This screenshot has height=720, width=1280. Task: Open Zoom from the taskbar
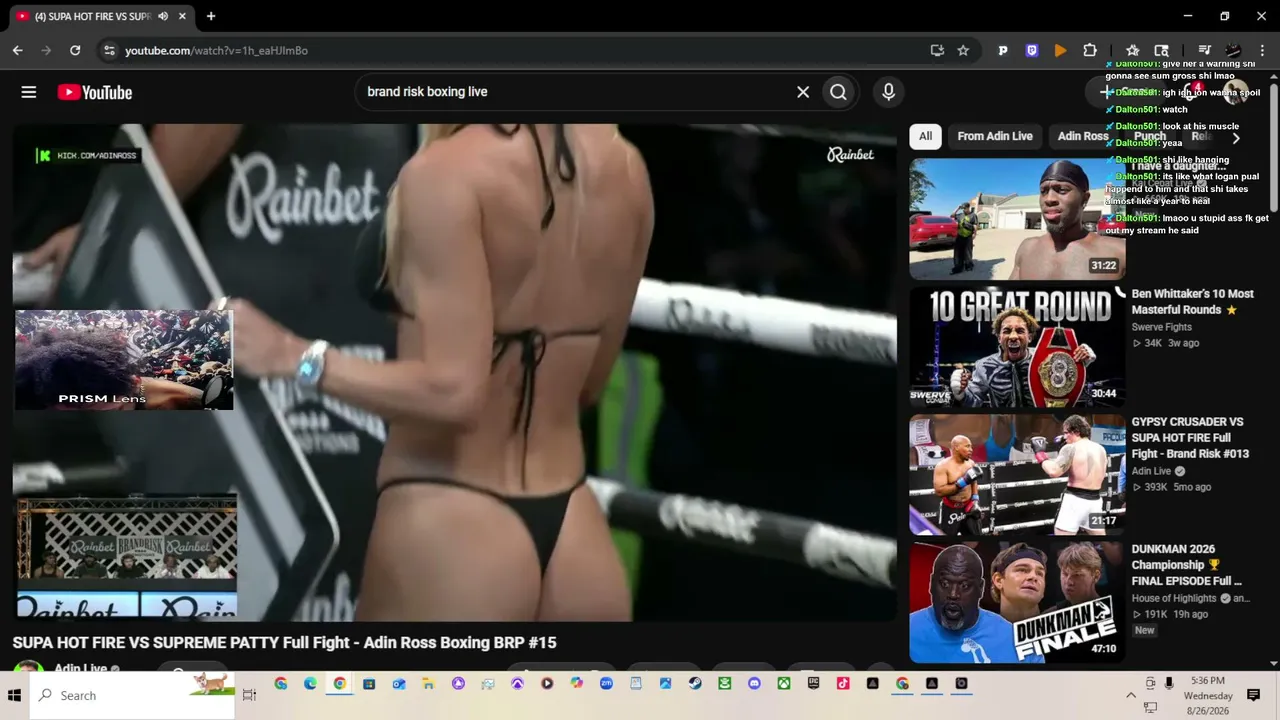[606, 684]
